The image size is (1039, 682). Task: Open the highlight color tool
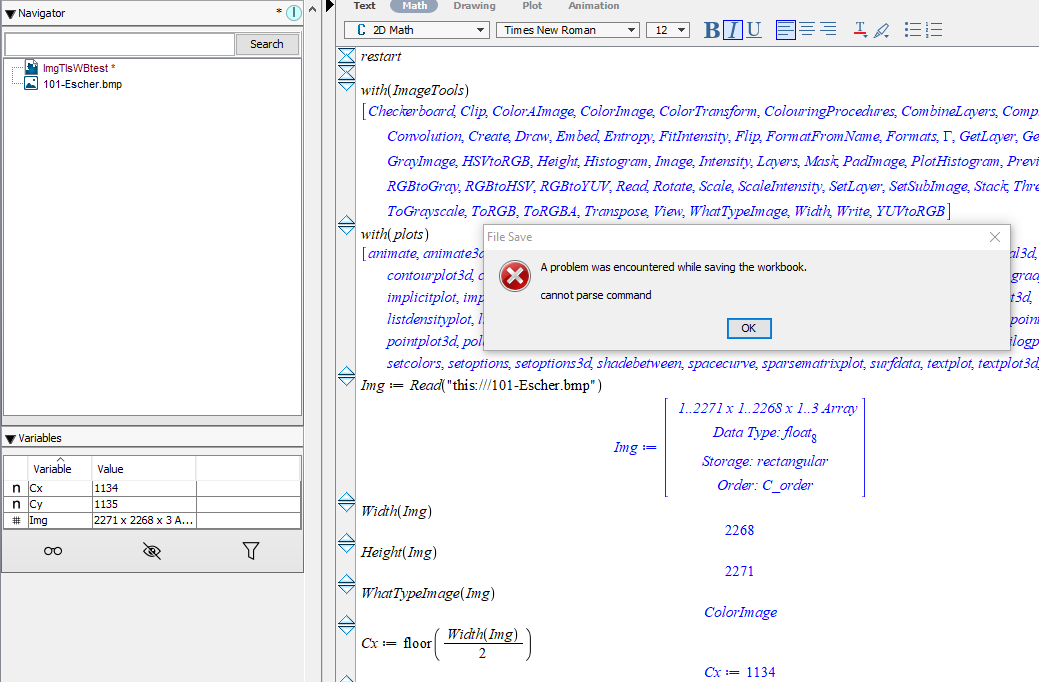click(881, 30)
